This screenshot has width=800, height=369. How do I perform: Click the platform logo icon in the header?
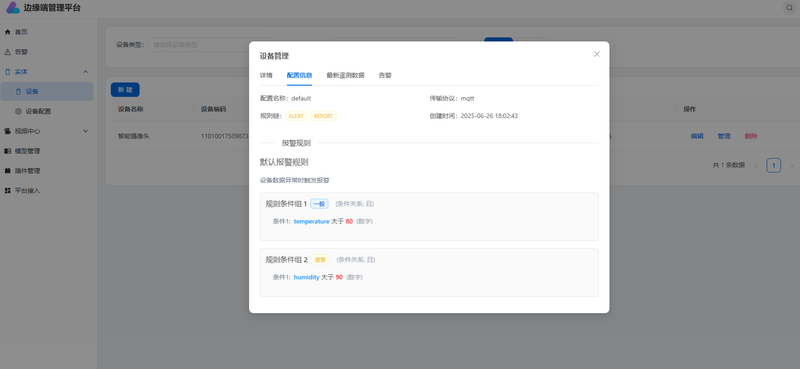(13, 8)
